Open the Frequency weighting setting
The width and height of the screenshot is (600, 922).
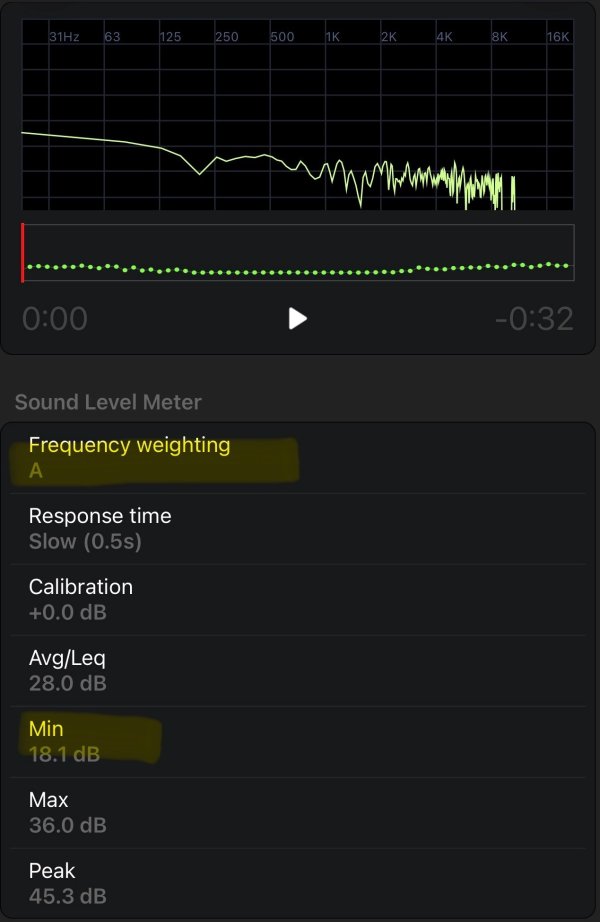tap(298, 457)
